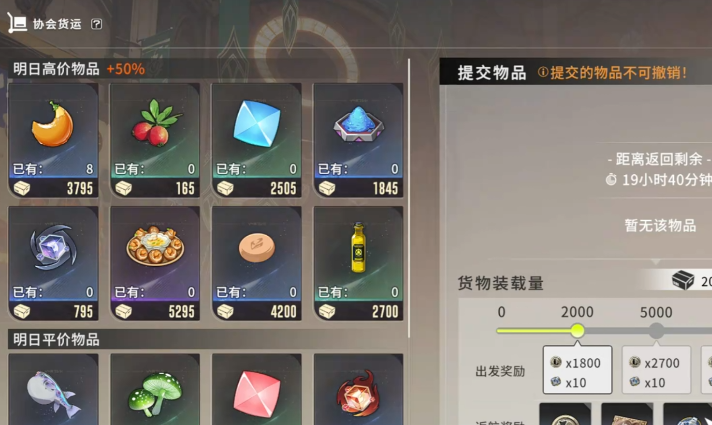This screenshot has width=712, height=425.
Task: Select the flaming cube item
Action: point(359,390)
